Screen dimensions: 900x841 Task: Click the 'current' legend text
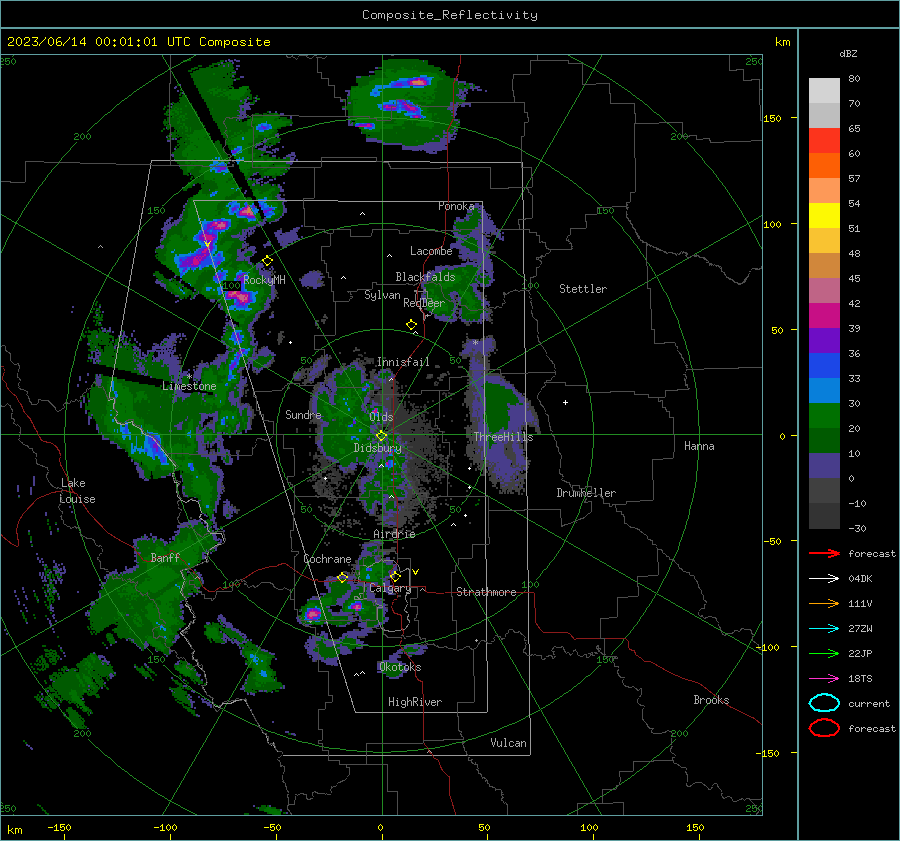coord(869,704)
